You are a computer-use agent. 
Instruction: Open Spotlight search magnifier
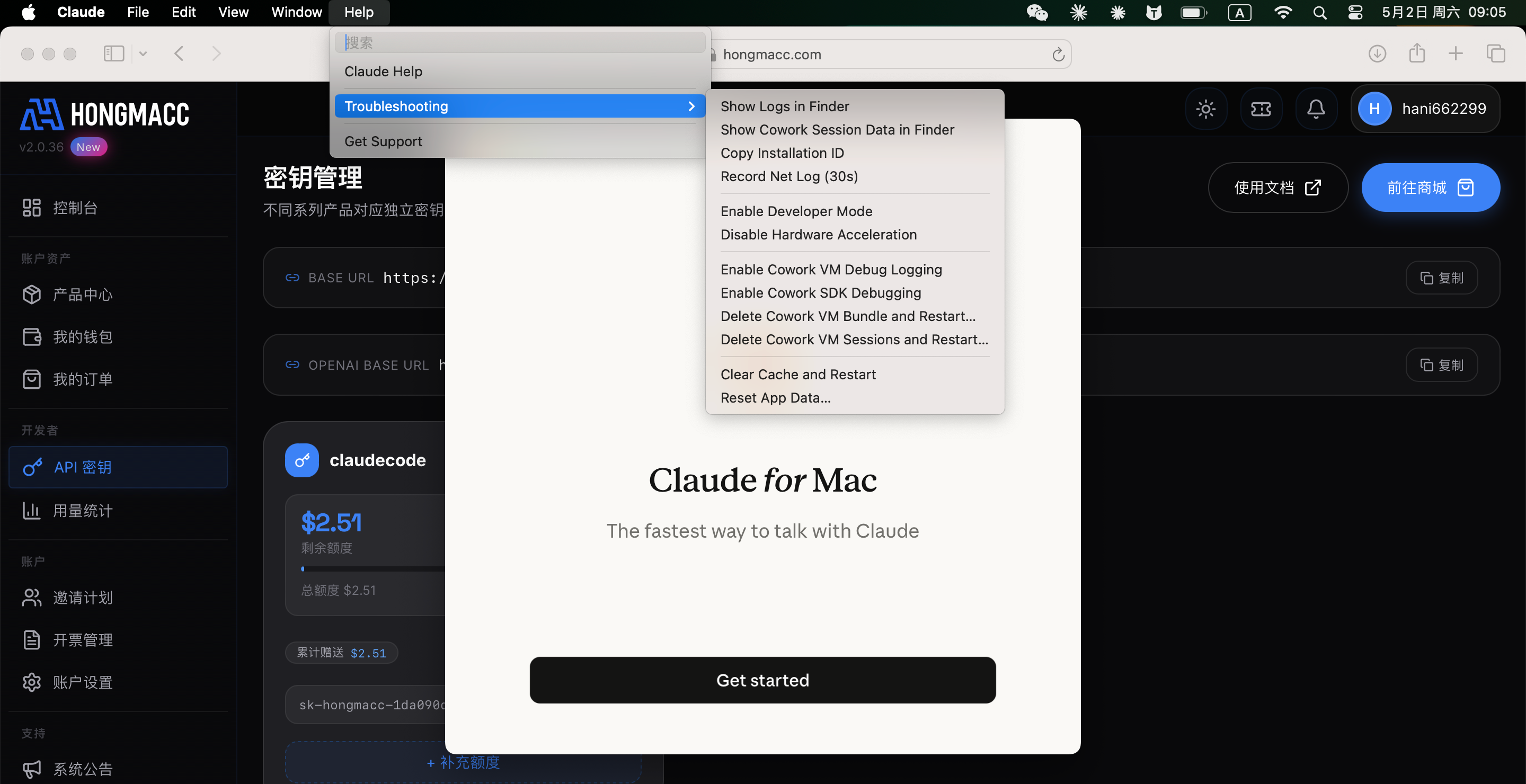click(1319, 12)
